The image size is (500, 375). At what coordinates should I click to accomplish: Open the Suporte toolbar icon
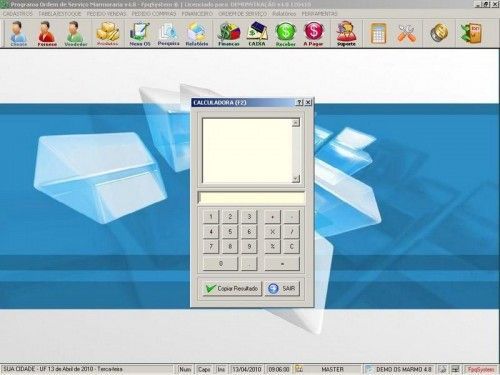[x=346, y=33]
